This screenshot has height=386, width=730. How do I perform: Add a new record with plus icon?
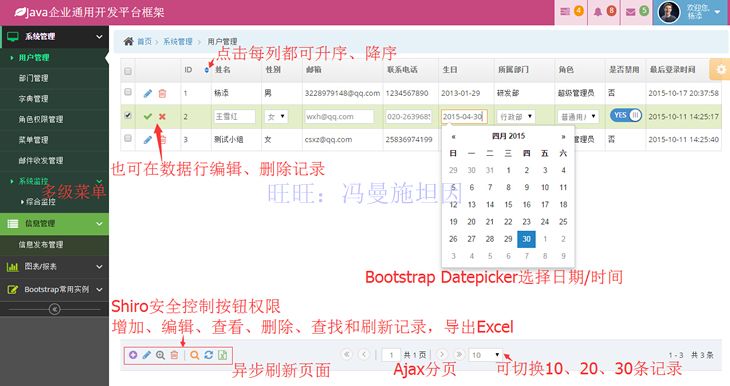pos(133,355)
